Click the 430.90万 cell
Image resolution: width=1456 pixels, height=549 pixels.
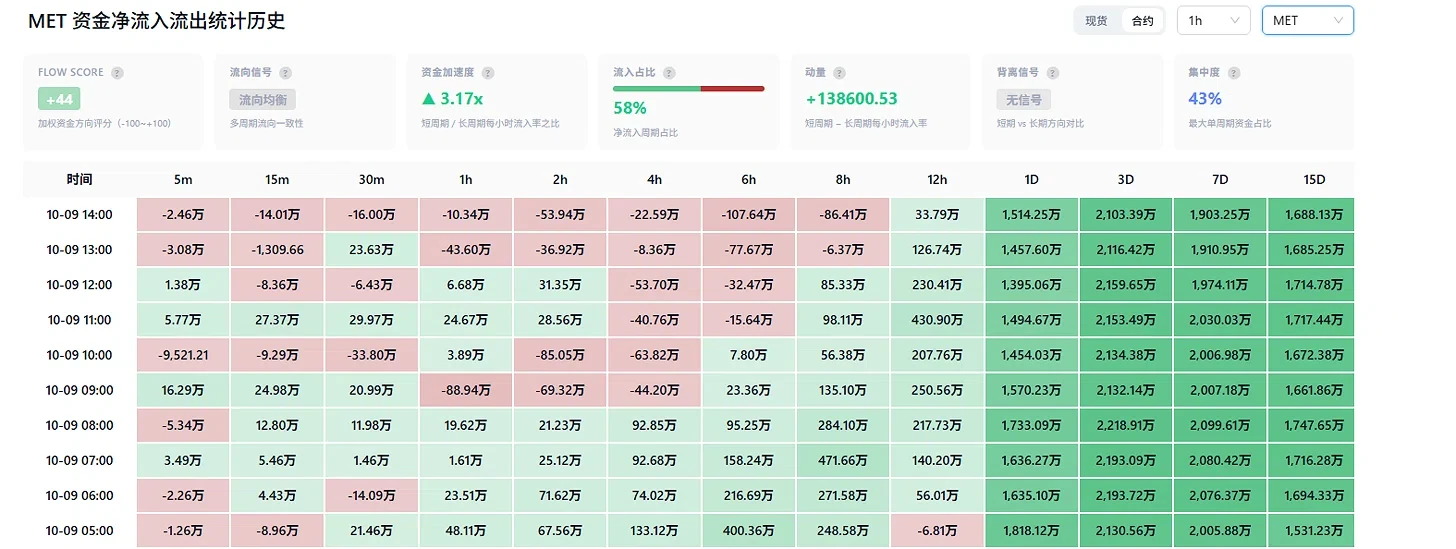pyautogui.click(x=937, y=320)
